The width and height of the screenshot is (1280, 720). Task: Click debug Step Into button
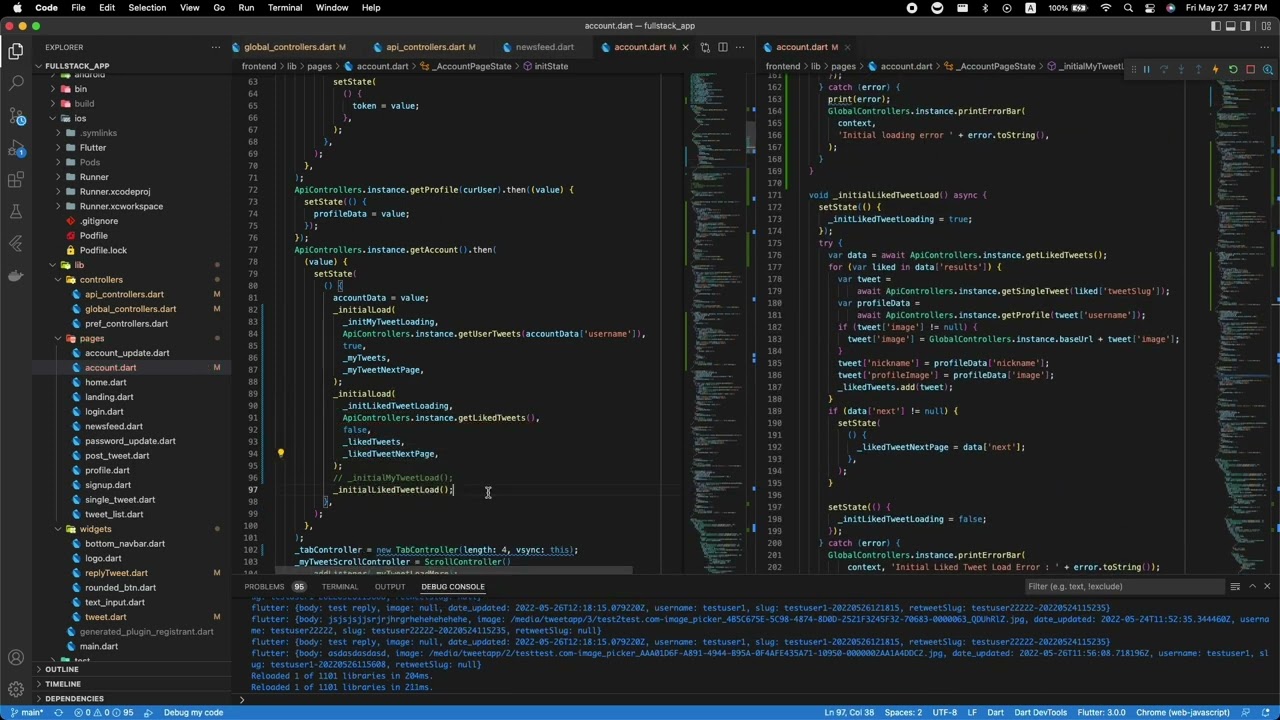[1181, 70]
